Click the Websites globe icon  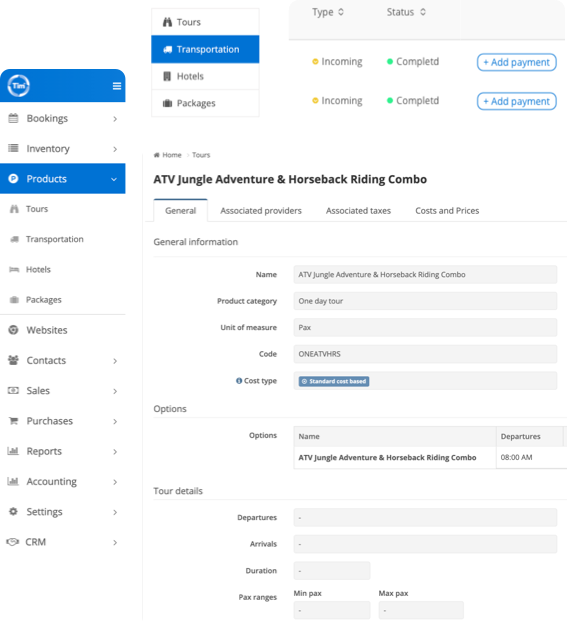point(13,330)
